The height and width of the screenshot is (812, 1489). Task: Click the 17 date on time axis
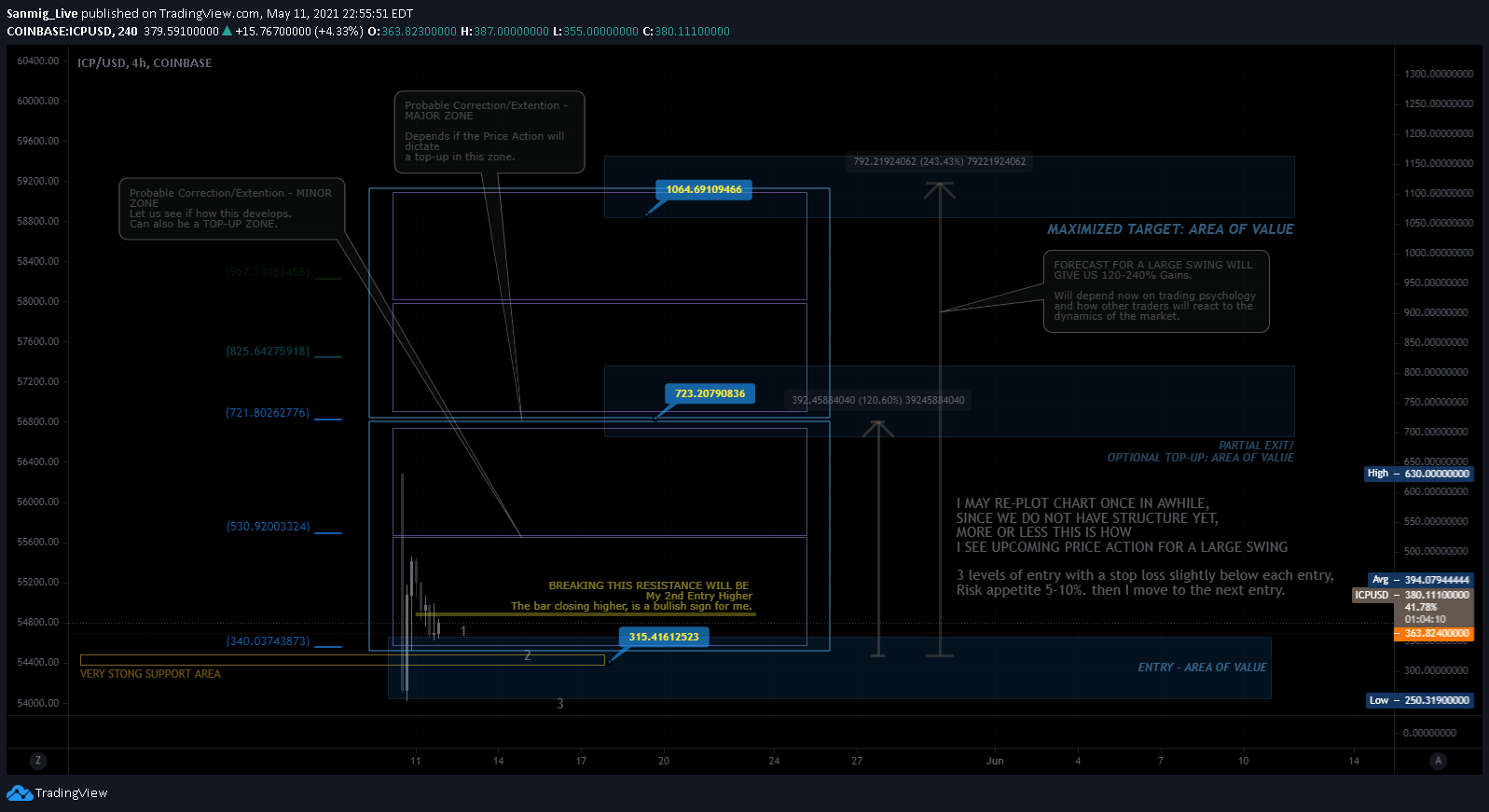pyautogui.click(x=581, y=761)
